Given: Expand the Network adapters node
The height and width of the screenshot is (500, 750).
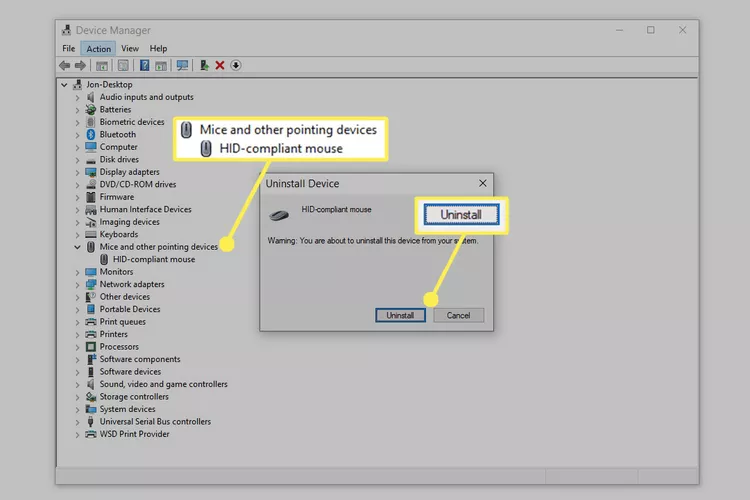Looking at the screenshot, I should 78,284.
